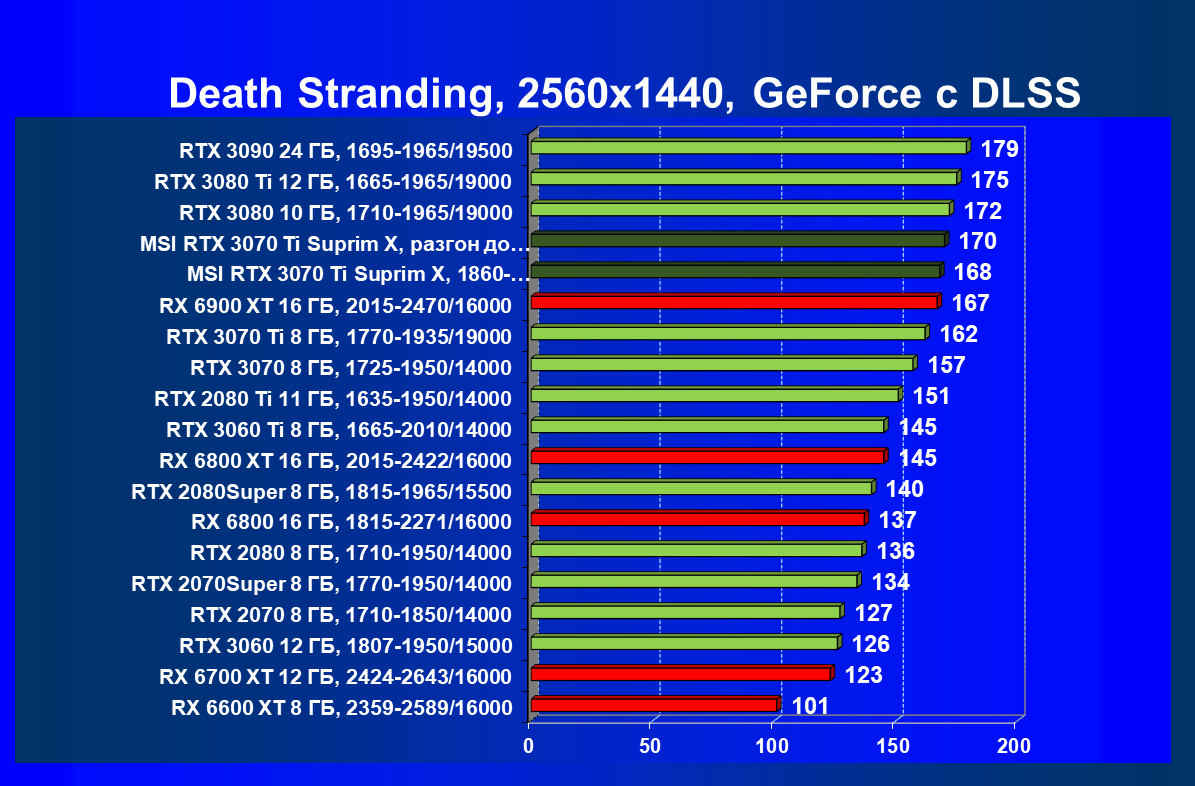This screenshot has width=1195, height=786.
Task: Click the value 172 next to RTX 3080
Action: [982, 211]
